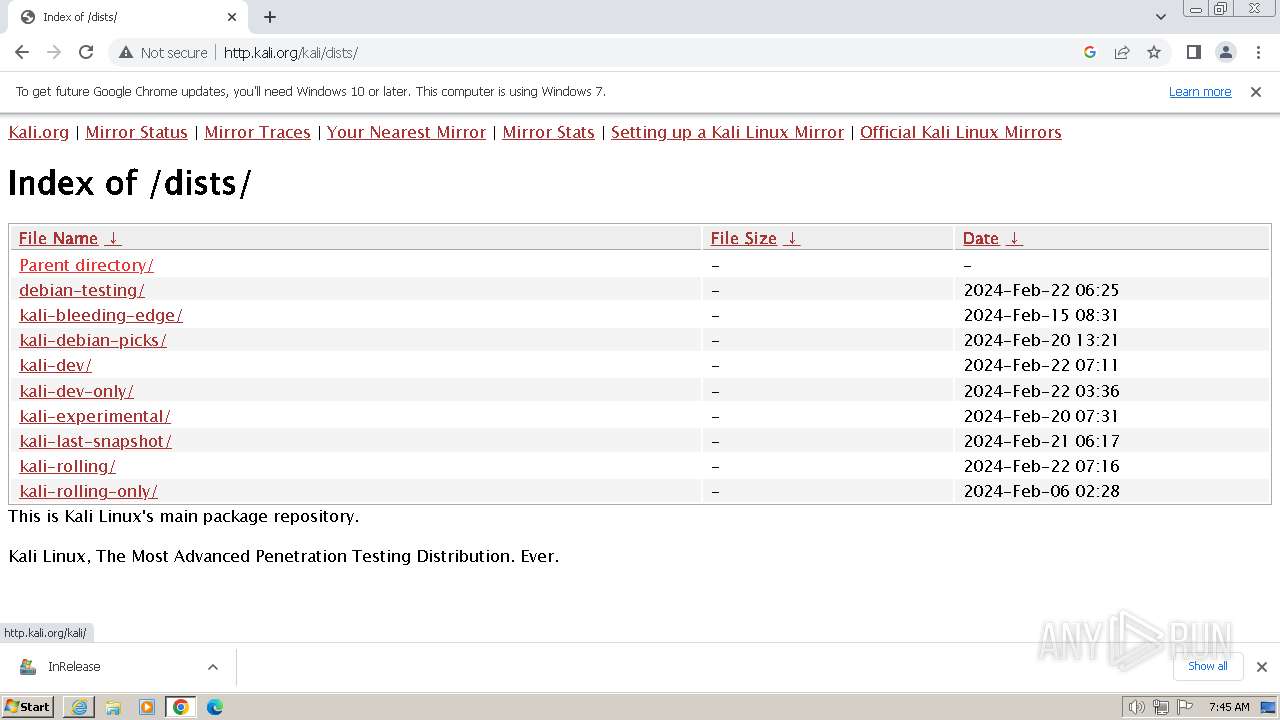Open the Chrome side panel
Screen dimensions: 1280x720
1193,52
